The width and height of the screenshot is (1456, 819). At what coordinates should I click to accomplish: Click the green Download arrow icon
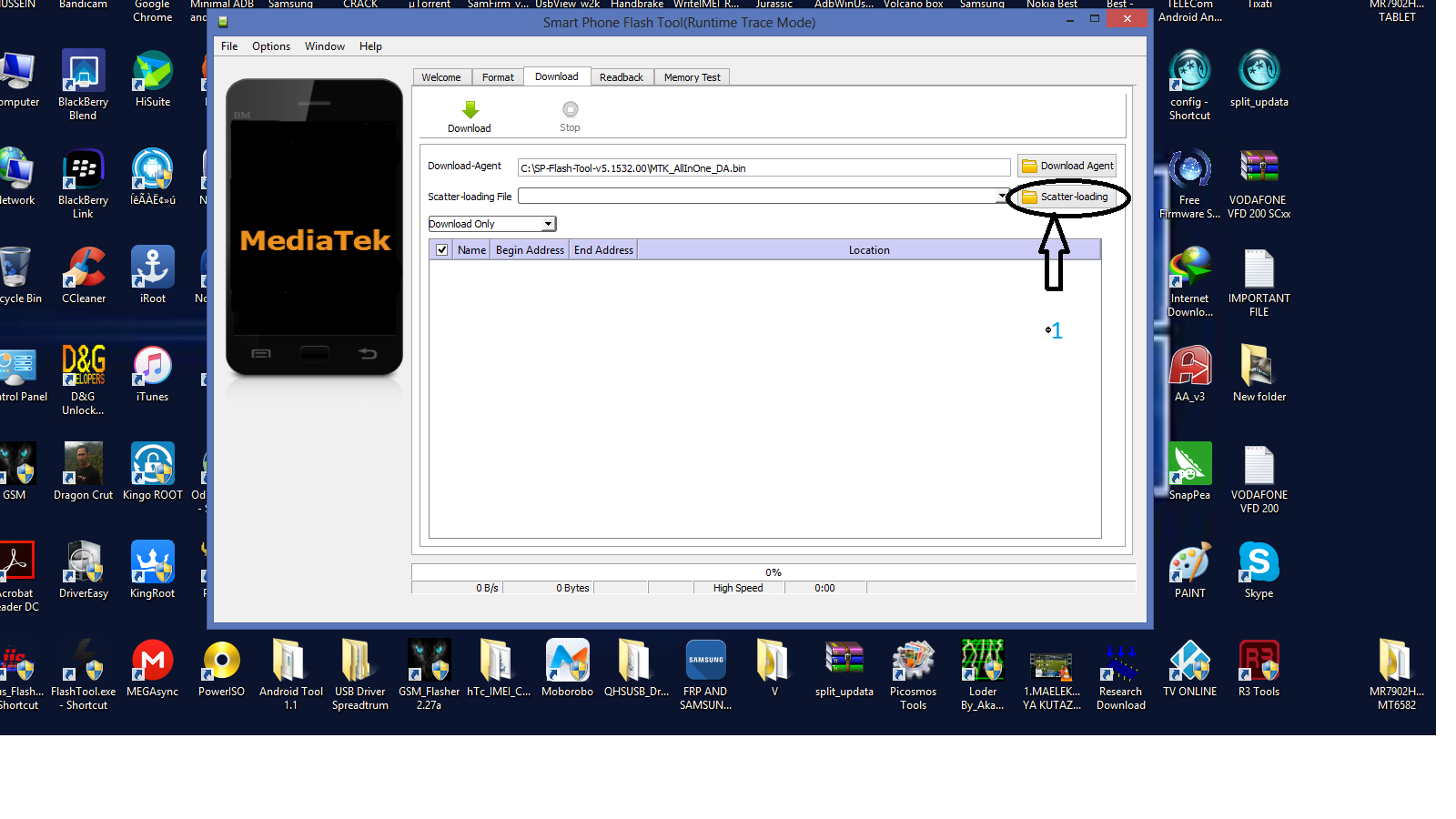click(470, 110)
